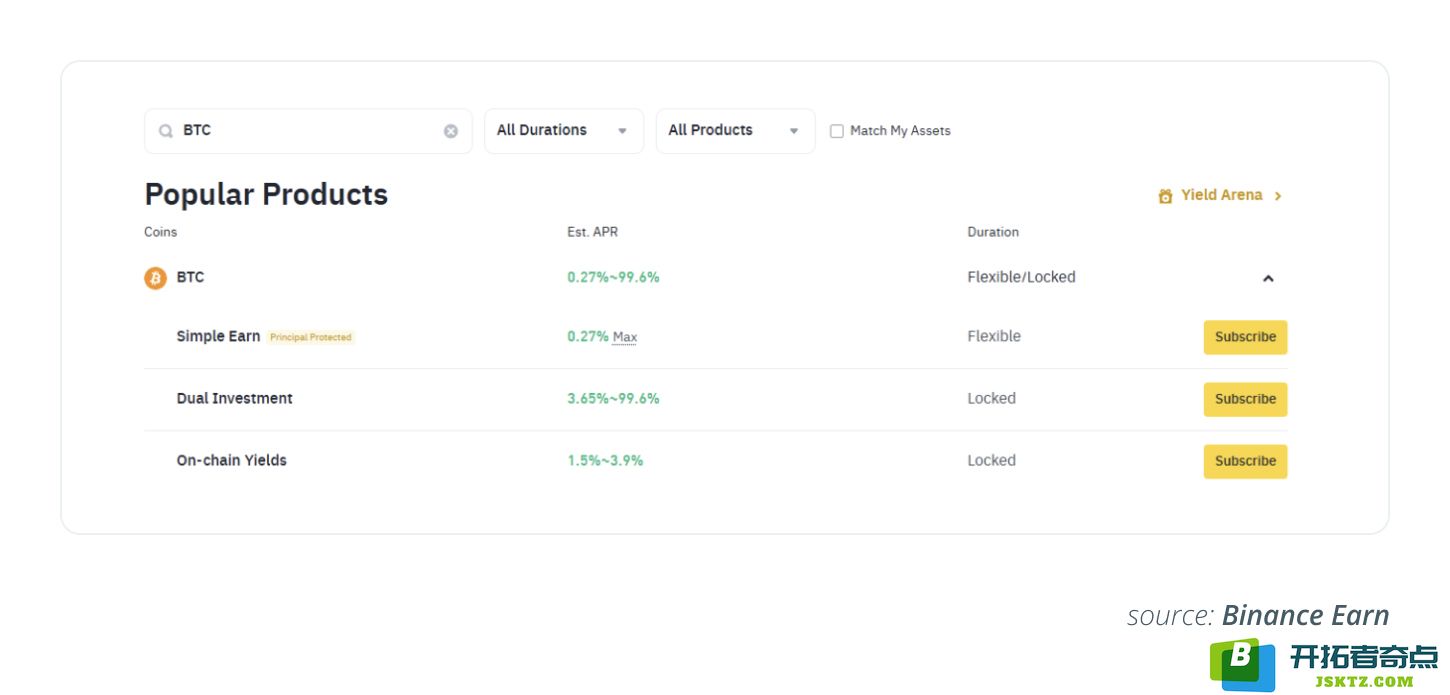Click the Popular Products heading
This screenshot has height=695, width=1450.
pyautogui.click(x=266, y=194)
